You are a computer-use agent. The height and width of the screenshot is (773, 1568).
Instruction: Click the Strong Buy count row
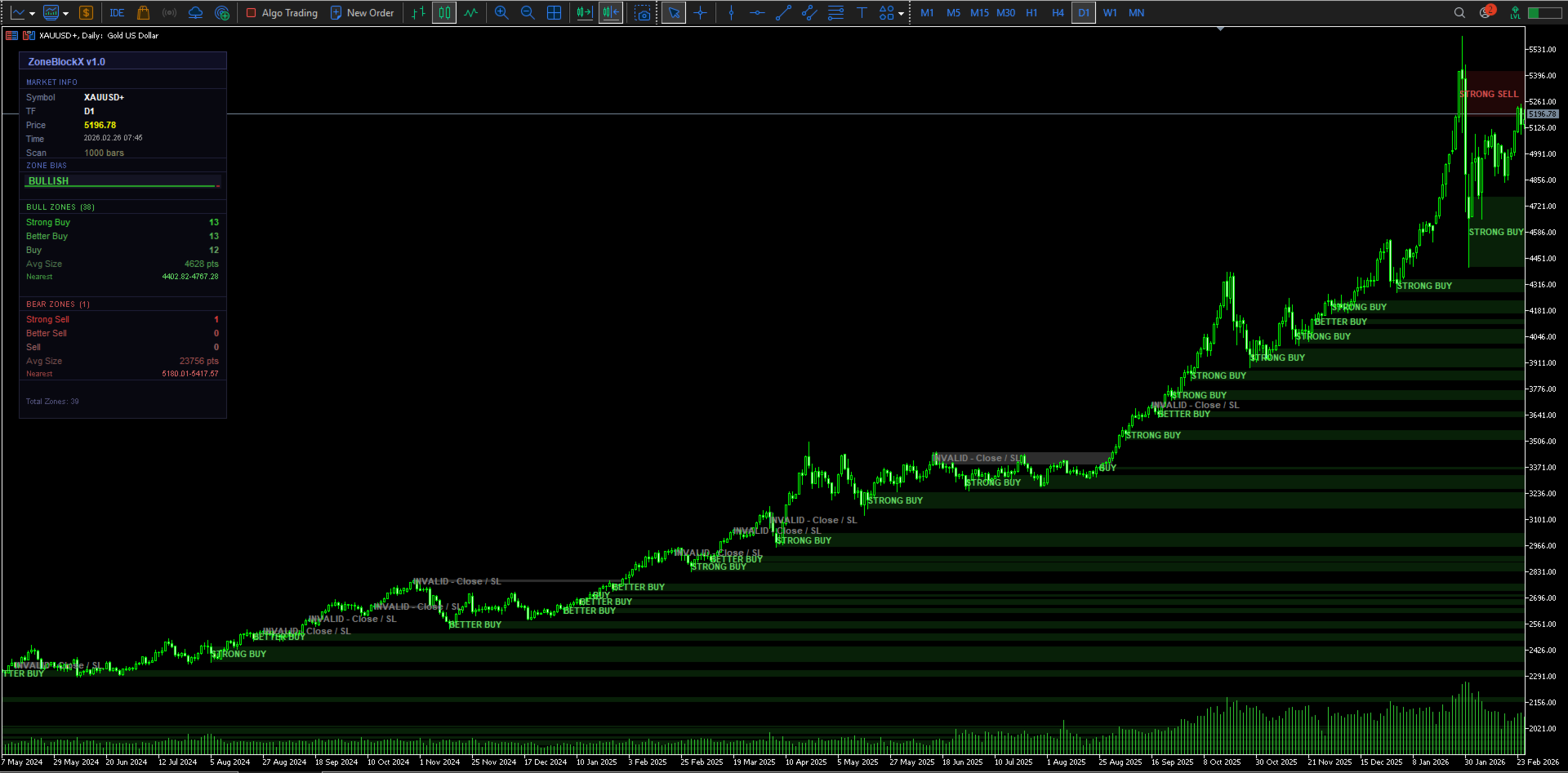point(122,222)
